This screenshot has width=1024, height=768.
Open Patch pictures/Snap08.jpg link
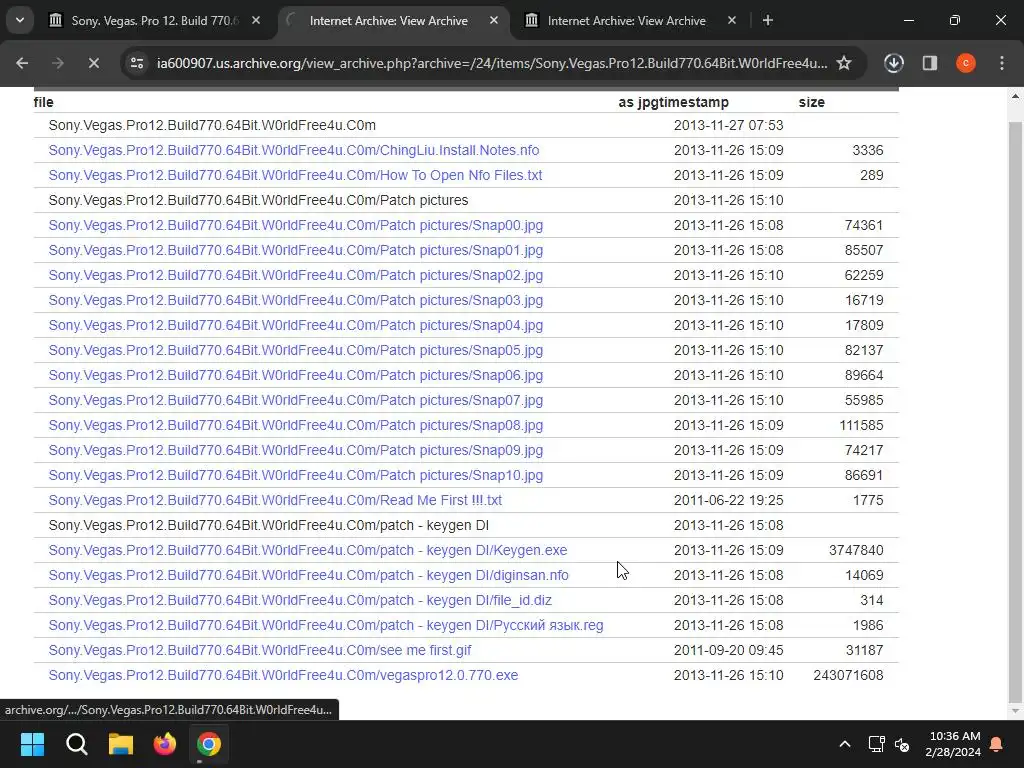pyautogui.click(x=296, y=425)
